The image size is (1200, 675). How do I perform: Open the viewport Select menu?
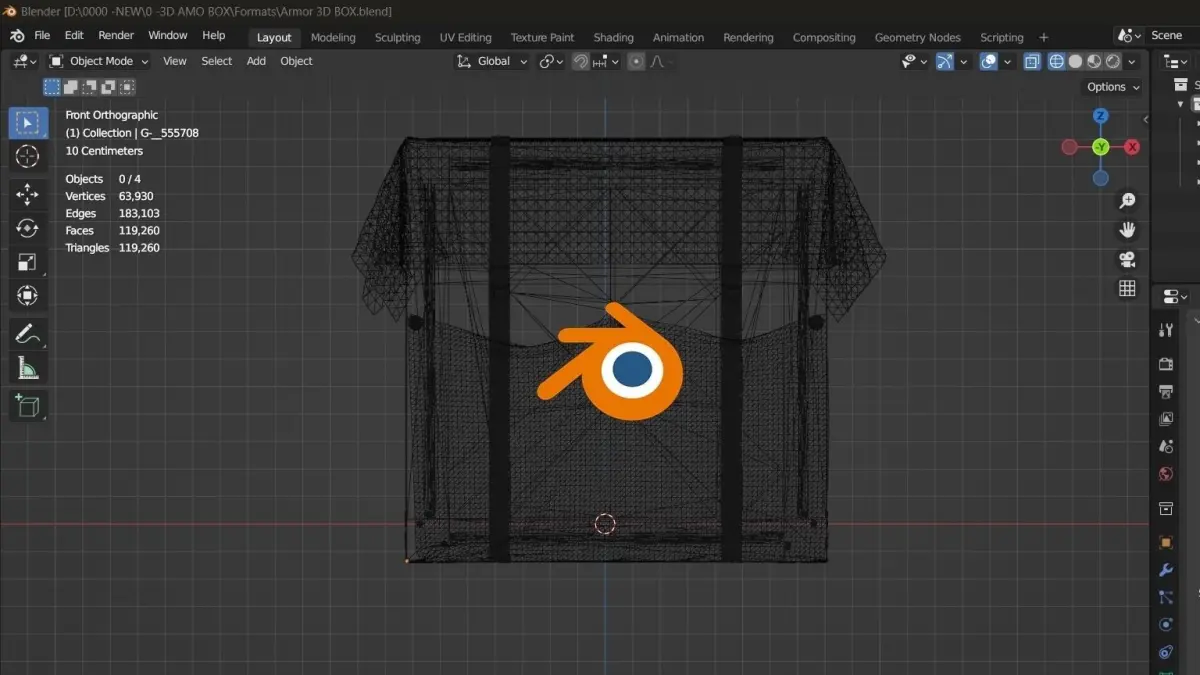coord(217,61)
